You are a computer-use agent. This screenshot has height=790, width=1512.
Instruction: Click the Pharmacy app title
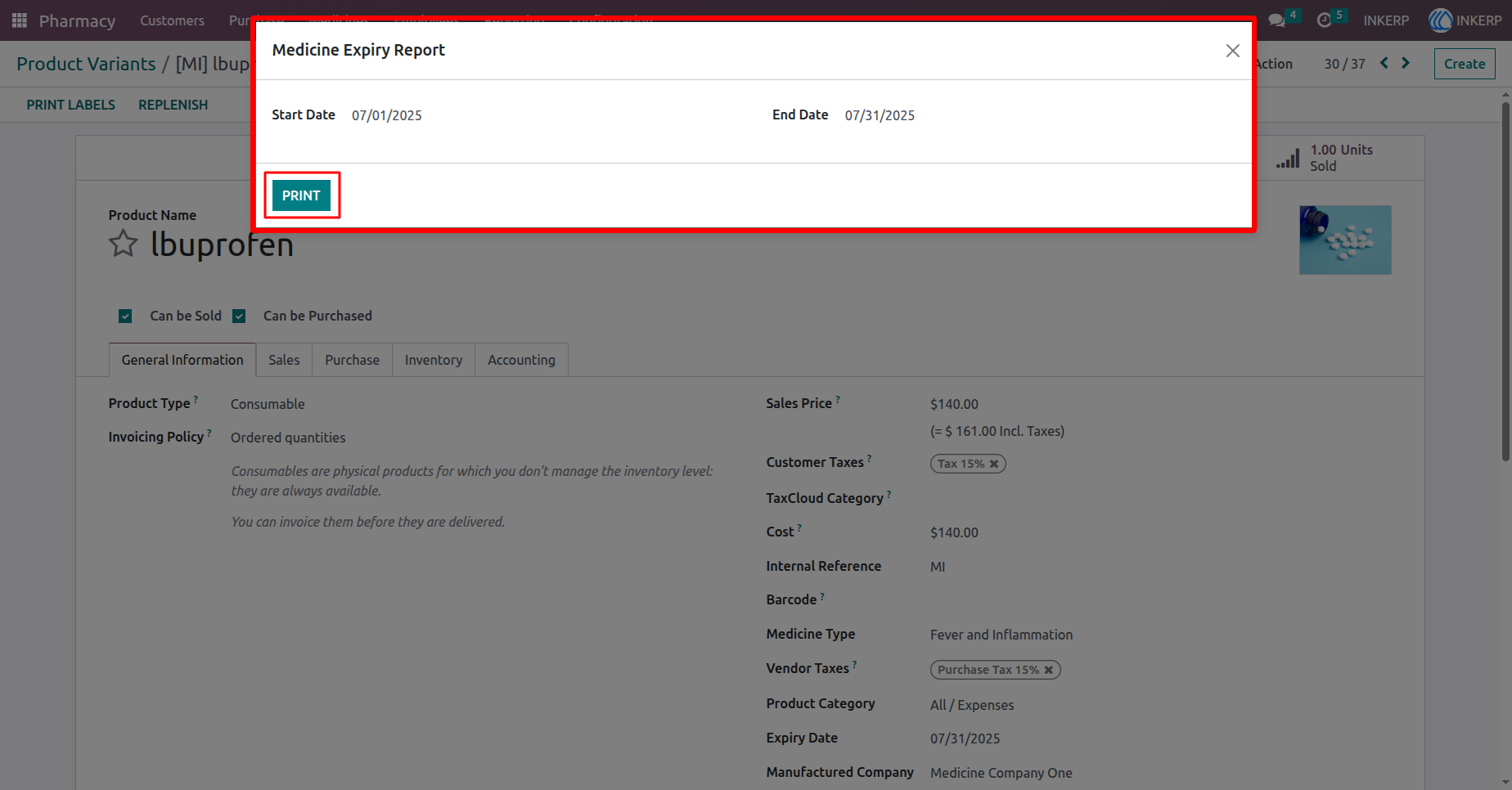tap(77, 20)
